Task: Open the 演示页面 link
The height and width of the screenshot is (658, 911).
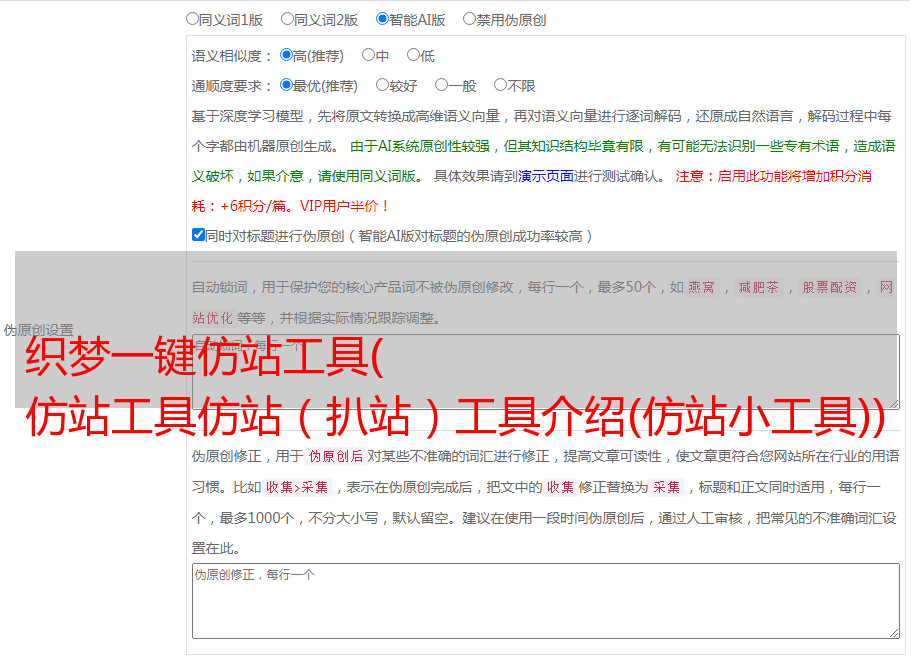Action: [x=546, y=176]
